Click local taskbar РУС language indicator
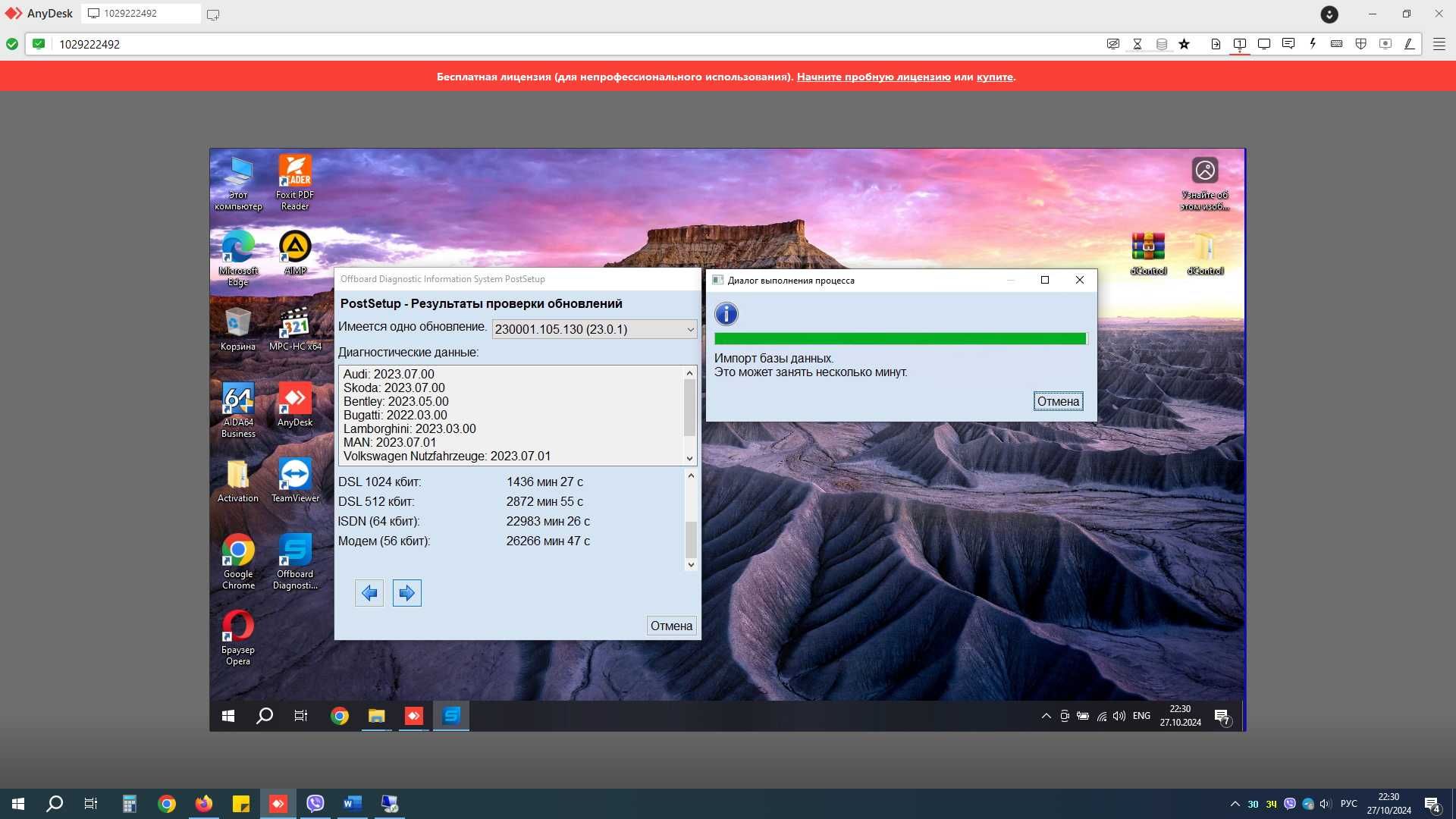 [1349, 804]
